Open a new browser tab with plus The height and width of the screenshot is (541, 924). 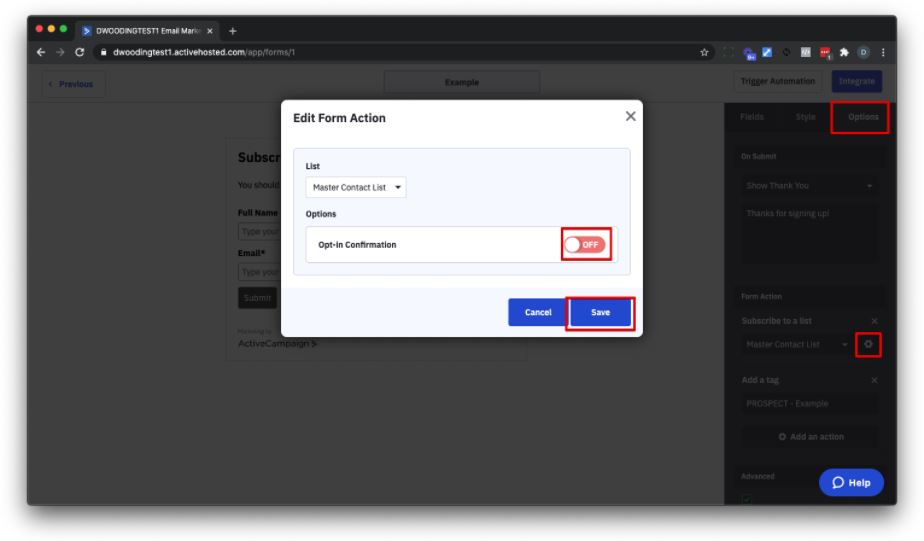[233, 31]
